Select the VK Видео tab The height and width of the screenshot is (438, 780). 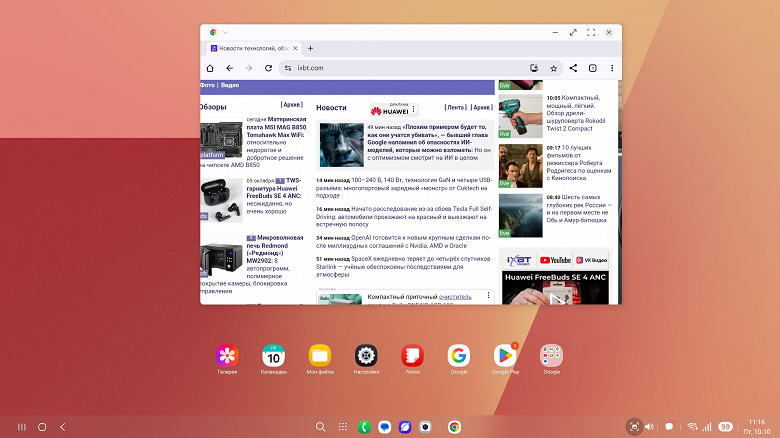591,260
